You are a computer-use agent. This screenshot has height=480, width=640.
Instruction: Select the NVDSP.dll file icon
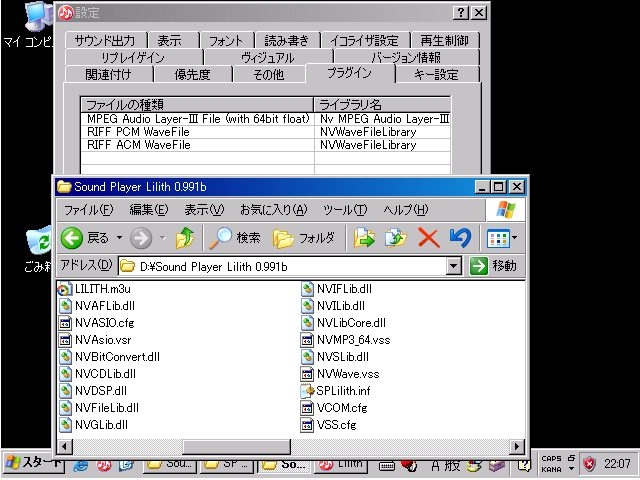click(65, 391)
